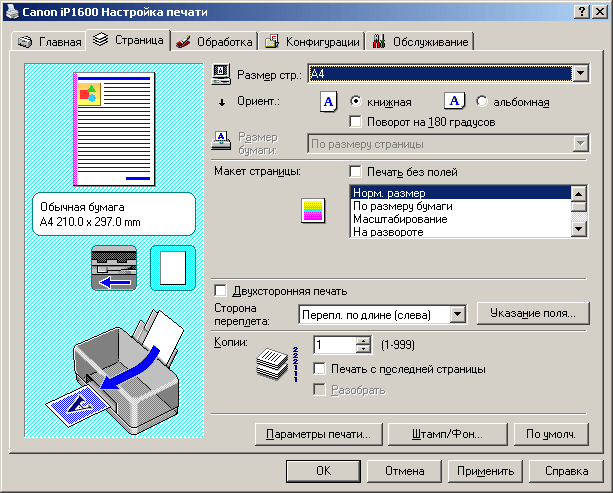The height and width of the screenshot is (493, 613).
Task: Click the Справка button
Action: pyautogui.click(x=566, y=471)
